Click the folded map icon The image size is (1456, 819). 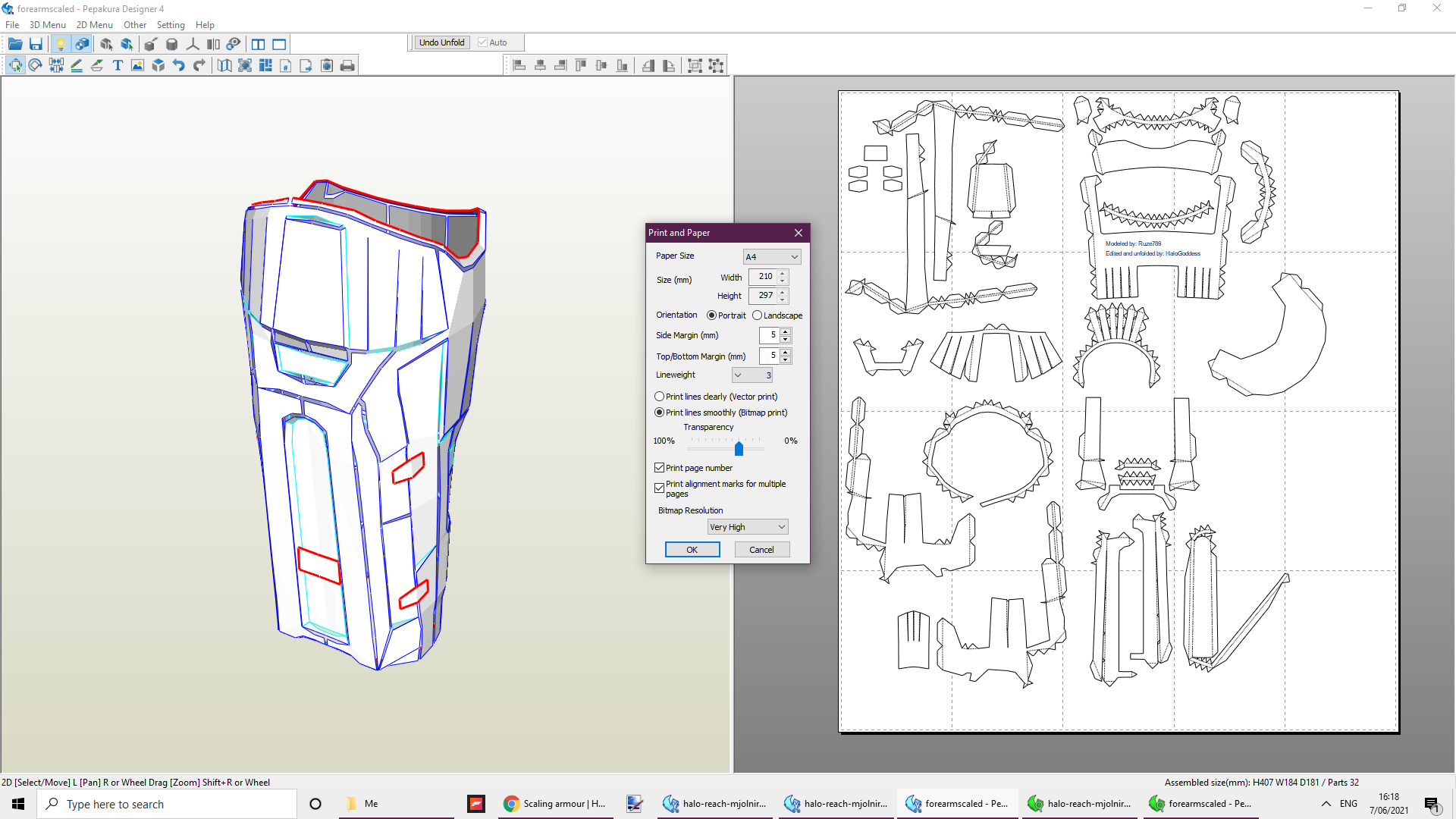tap(224, 65)
